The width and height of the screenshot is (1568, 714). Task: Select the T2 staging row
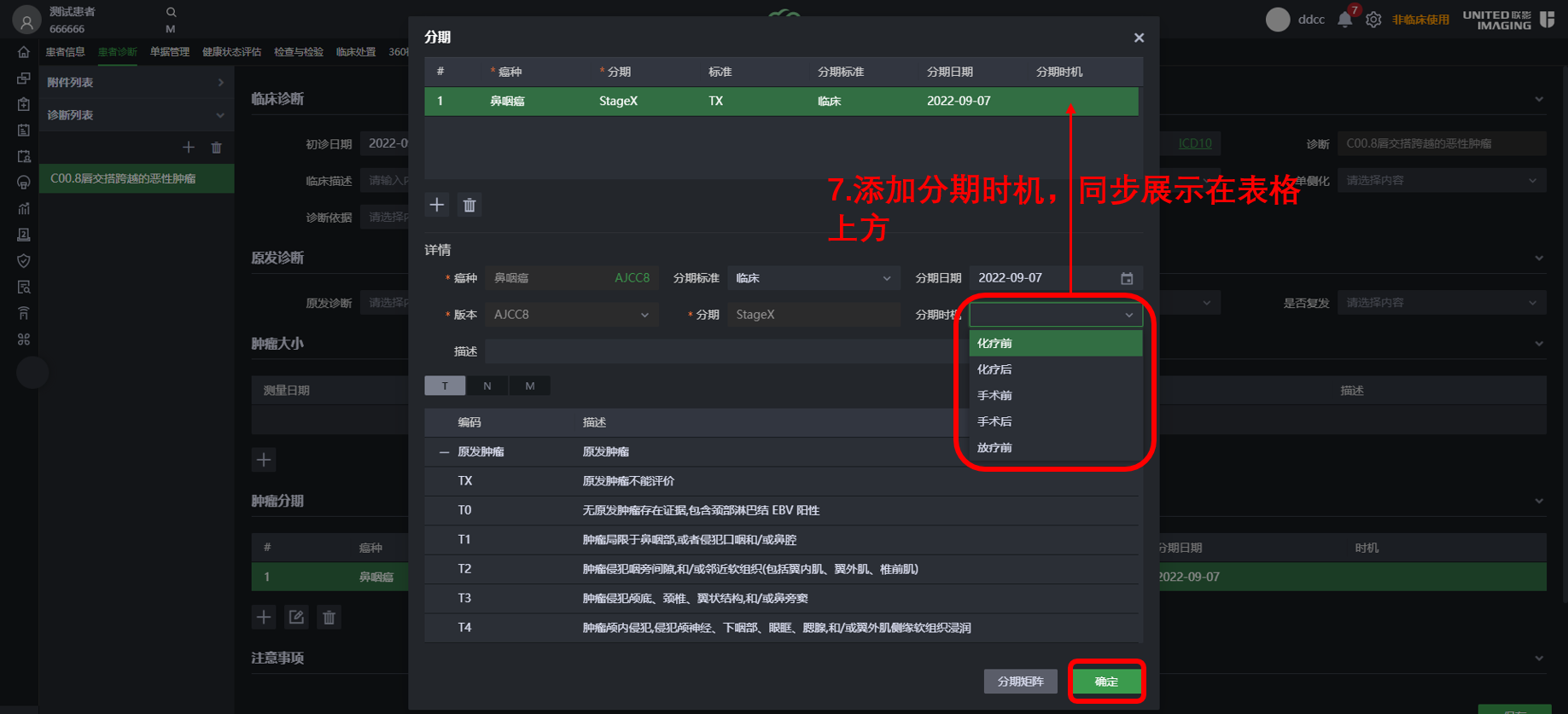[781, 569]
